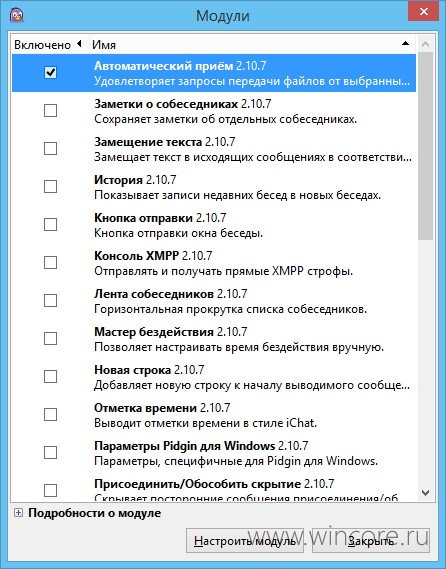Image resolution: width=446 pixels, height=569 pixels.
Task: Click the vertical scrollbar thumb
Action: point(426,146)
